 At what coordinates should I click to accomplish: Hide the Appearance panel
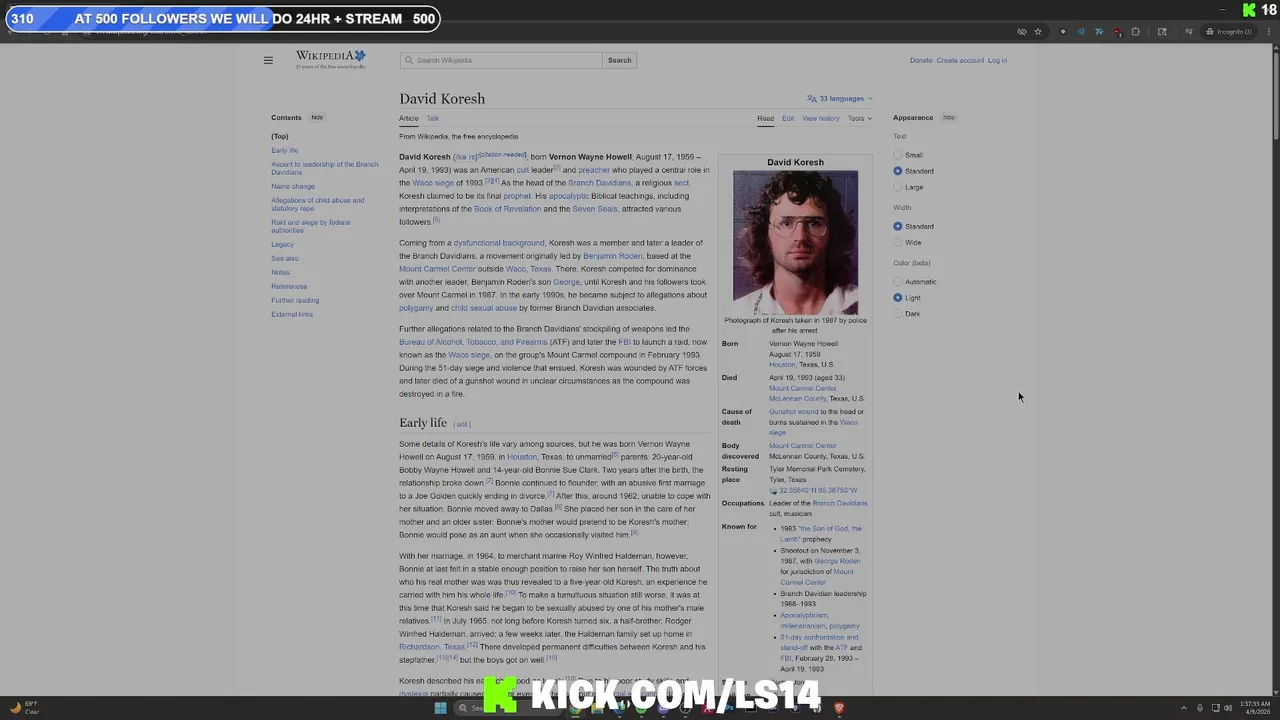click(x=949, y=117)
